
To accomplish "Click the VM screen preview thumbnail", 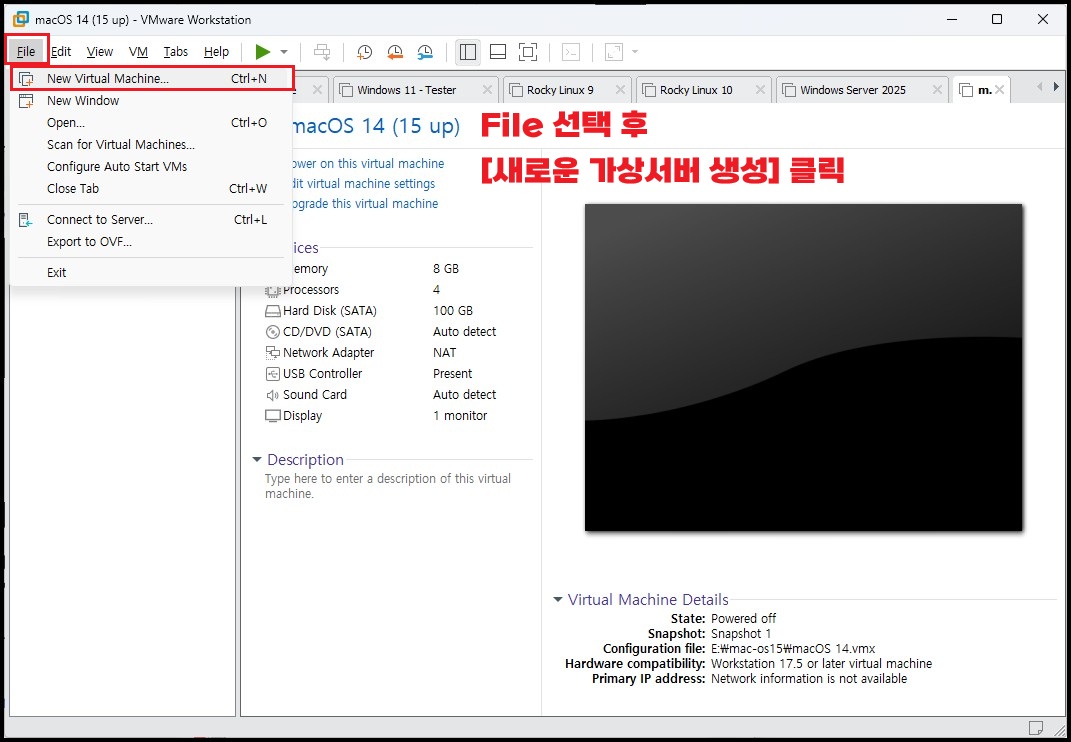I will 803,367.
